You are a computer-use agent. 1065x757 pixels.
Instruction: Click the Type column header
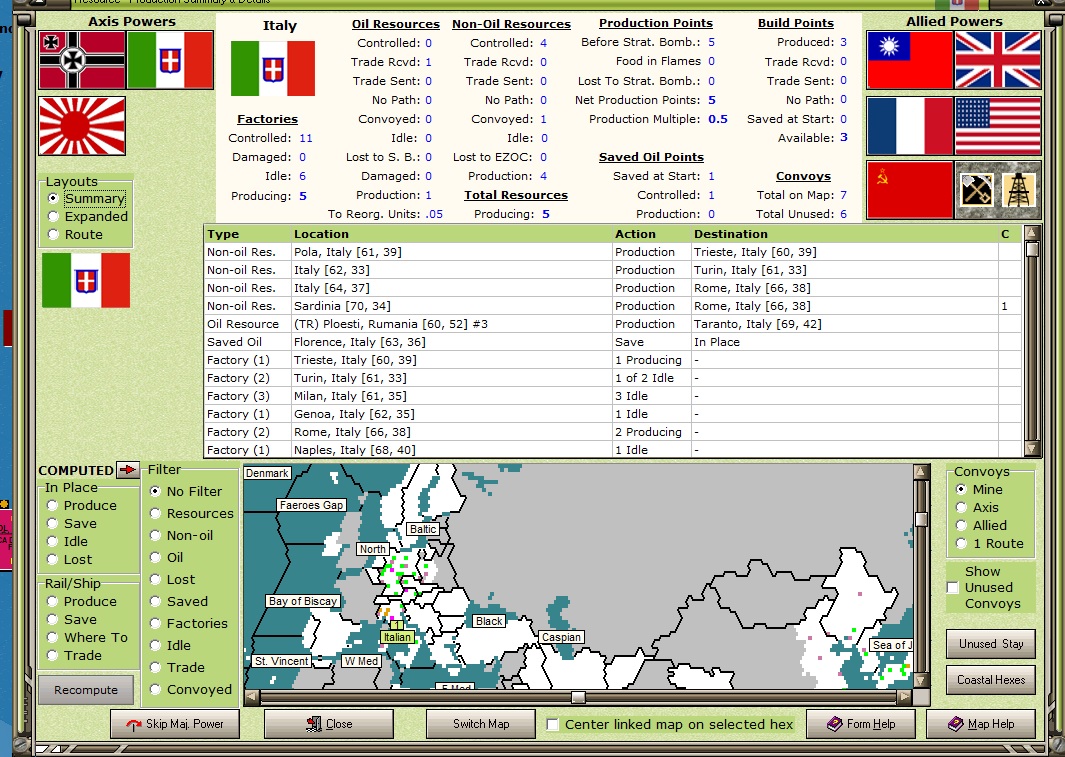click(247, 234)
